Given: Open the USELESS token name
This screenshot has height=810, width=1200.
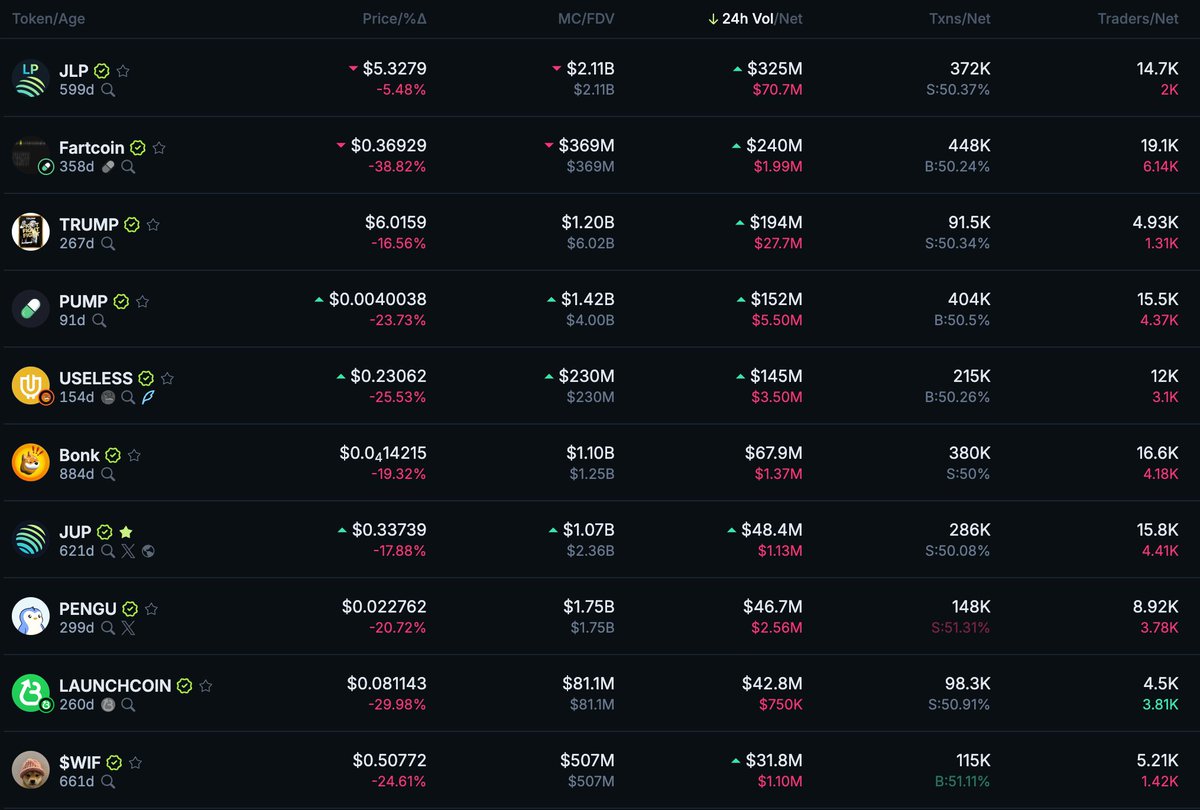Looking at the screenshot, I should pos(96,379).
